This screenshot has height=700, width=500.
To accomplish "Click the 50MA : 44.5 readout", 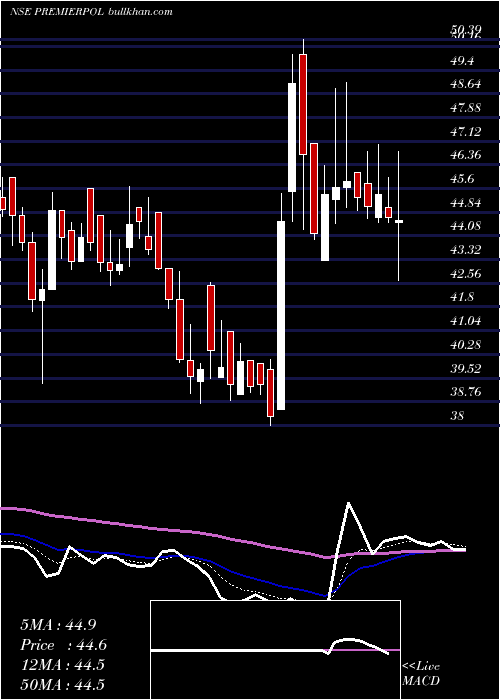I will coord(62,685).
